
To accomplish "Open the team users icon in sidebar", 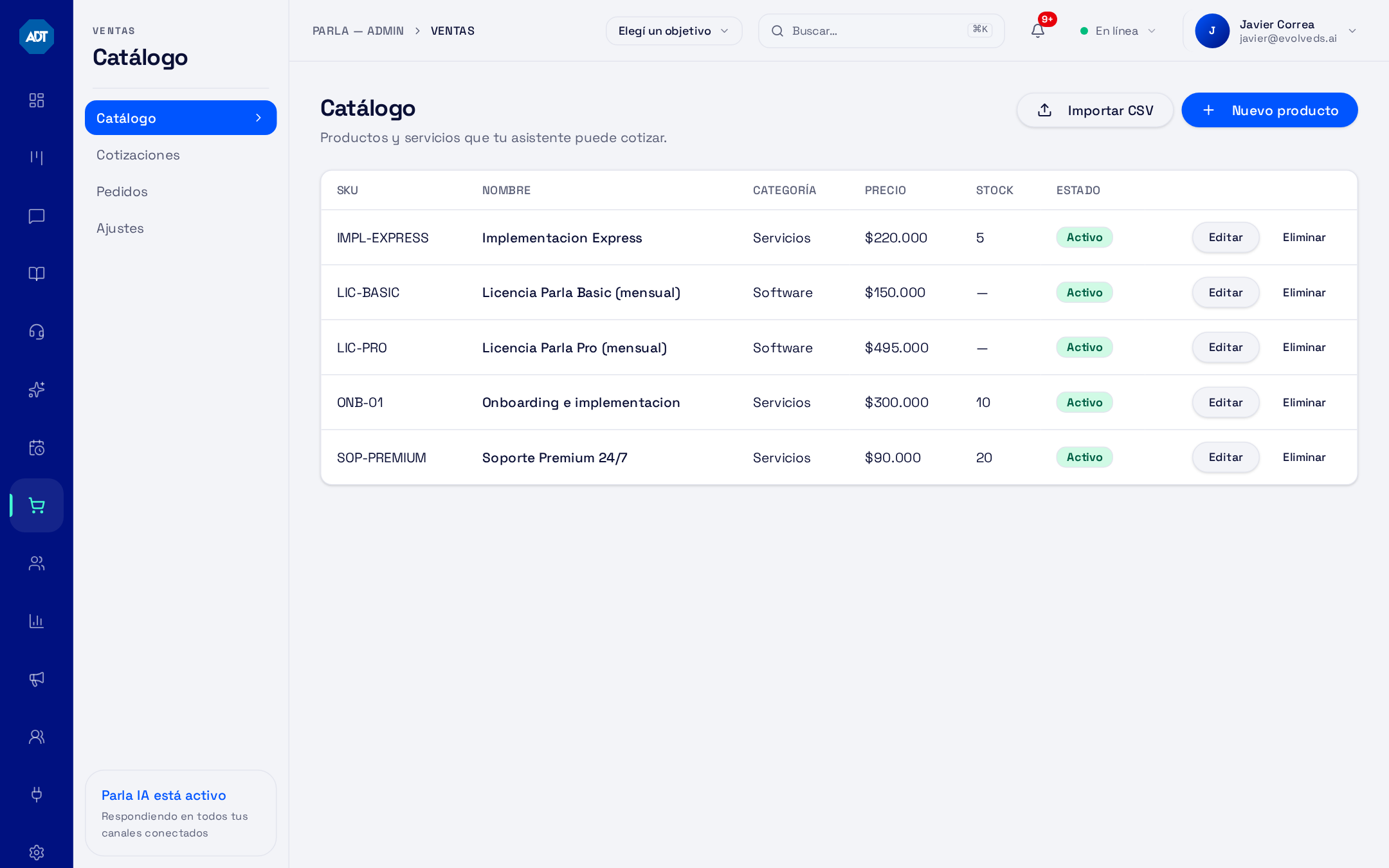I will click(37, 737).
